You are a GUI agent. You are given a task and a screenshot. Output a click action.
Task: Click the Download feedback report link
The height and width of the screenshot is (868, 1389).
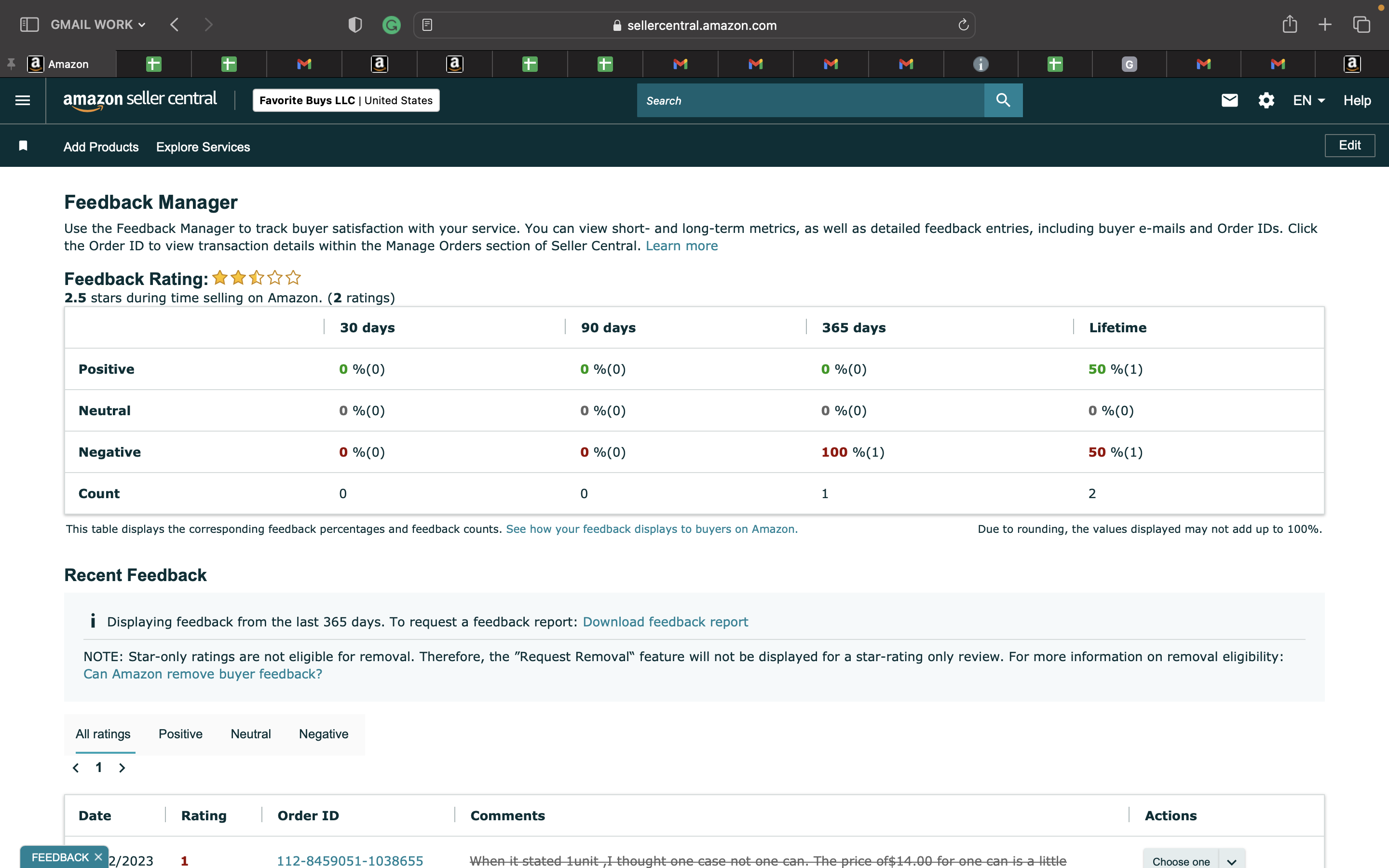coord(665,622)
